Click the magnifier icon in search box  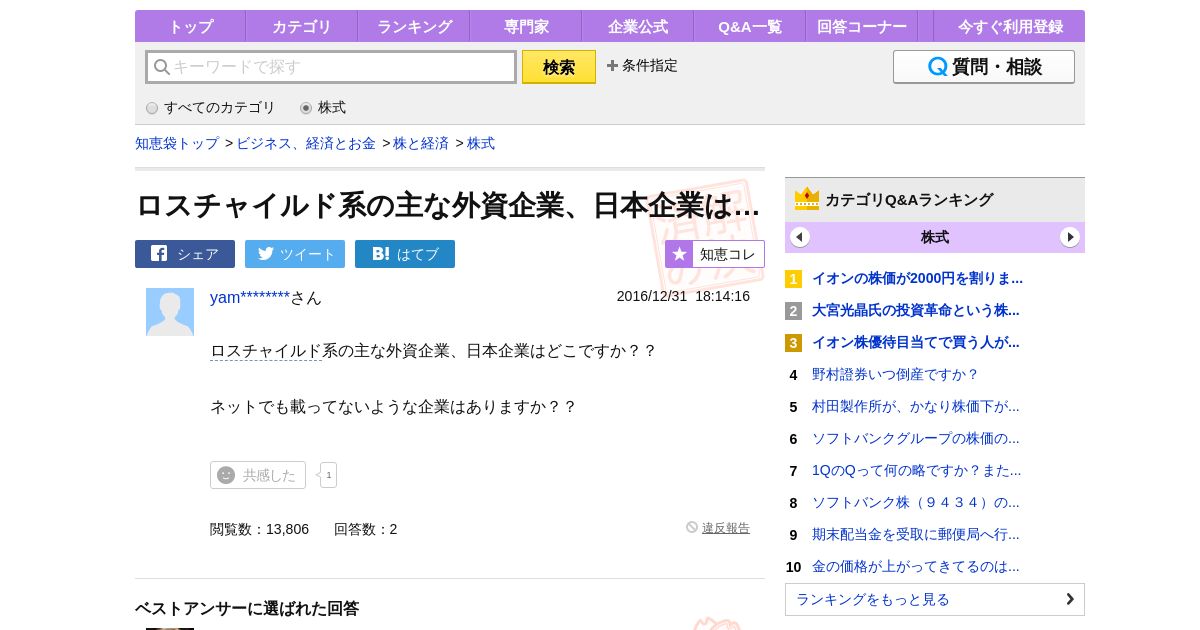click(x=161, y=67)
